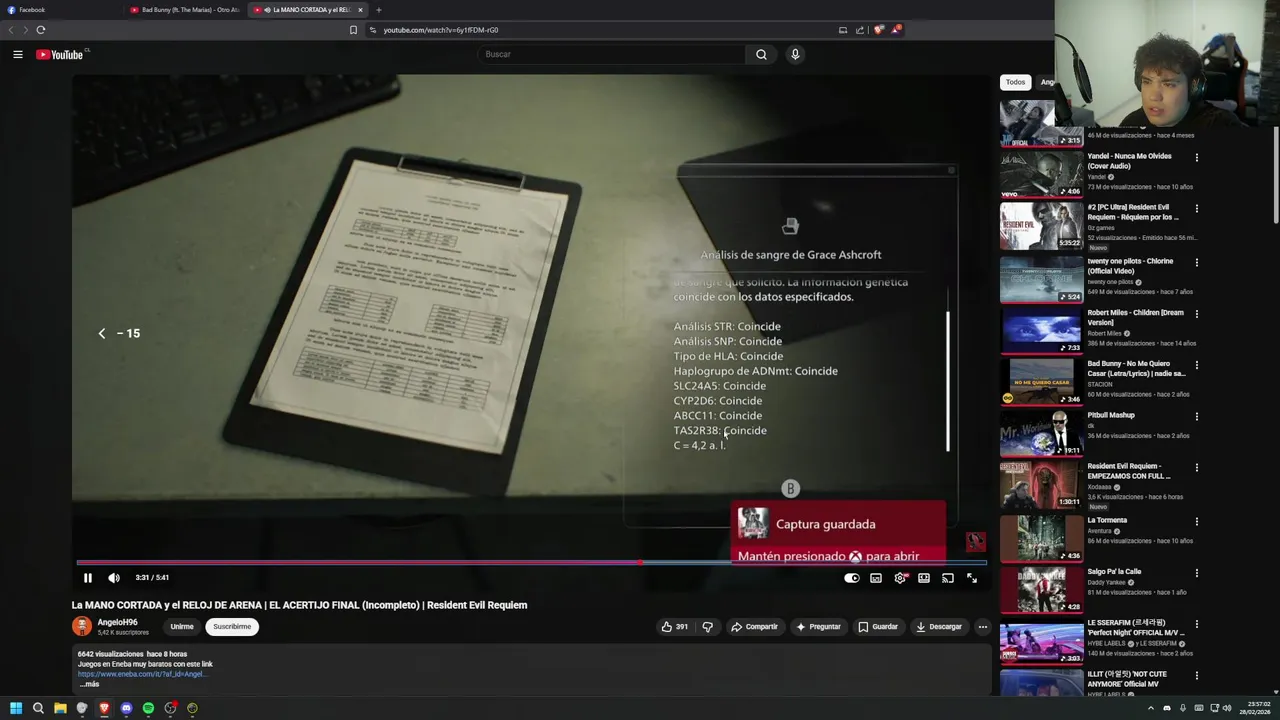The width and height of the screenshot is (1280, 720).
Task: Reload the current page
Action: 41,30
